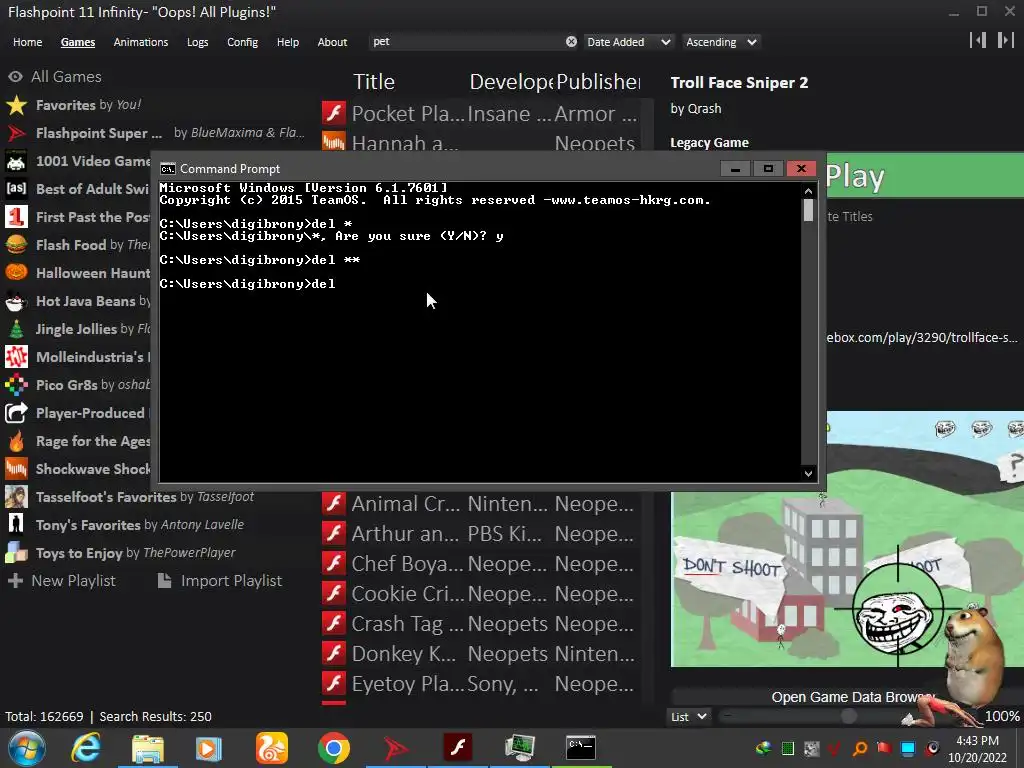
Task: Select the Jingle Jollies tree icon
Action: (16, 328)
